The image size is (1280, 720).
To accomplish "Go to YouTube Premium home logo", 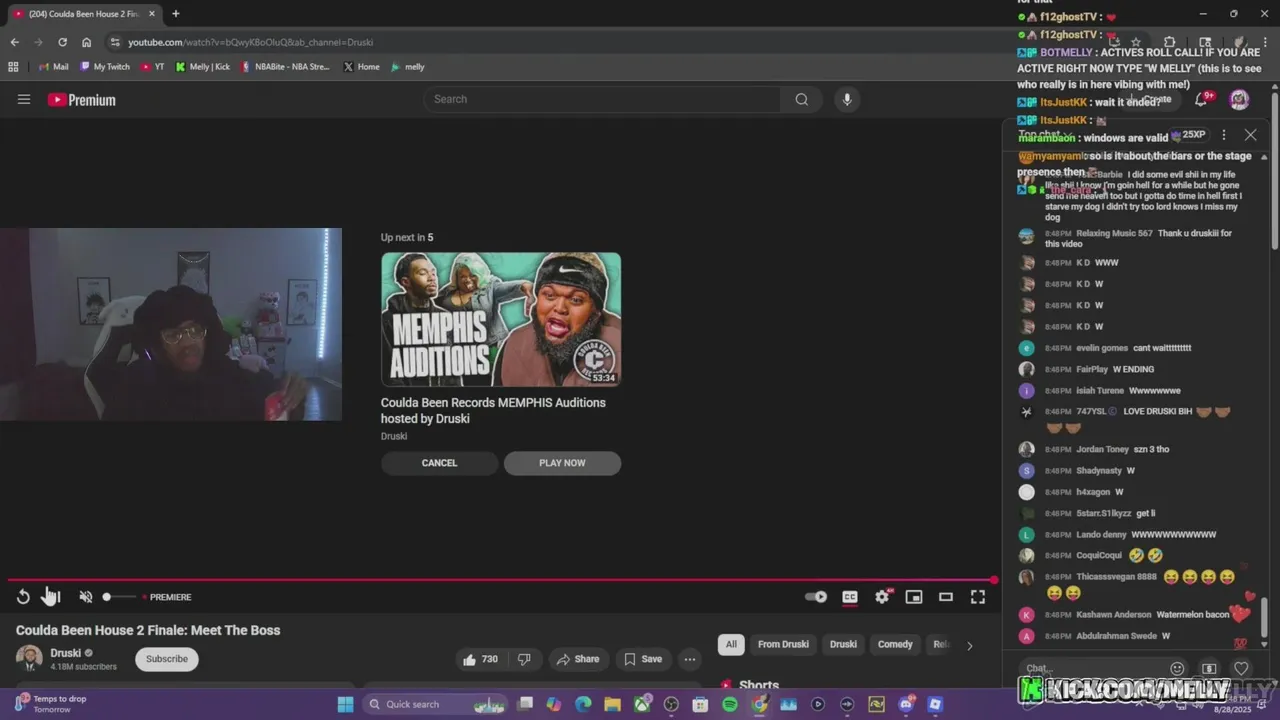I will tap(81, 100).
